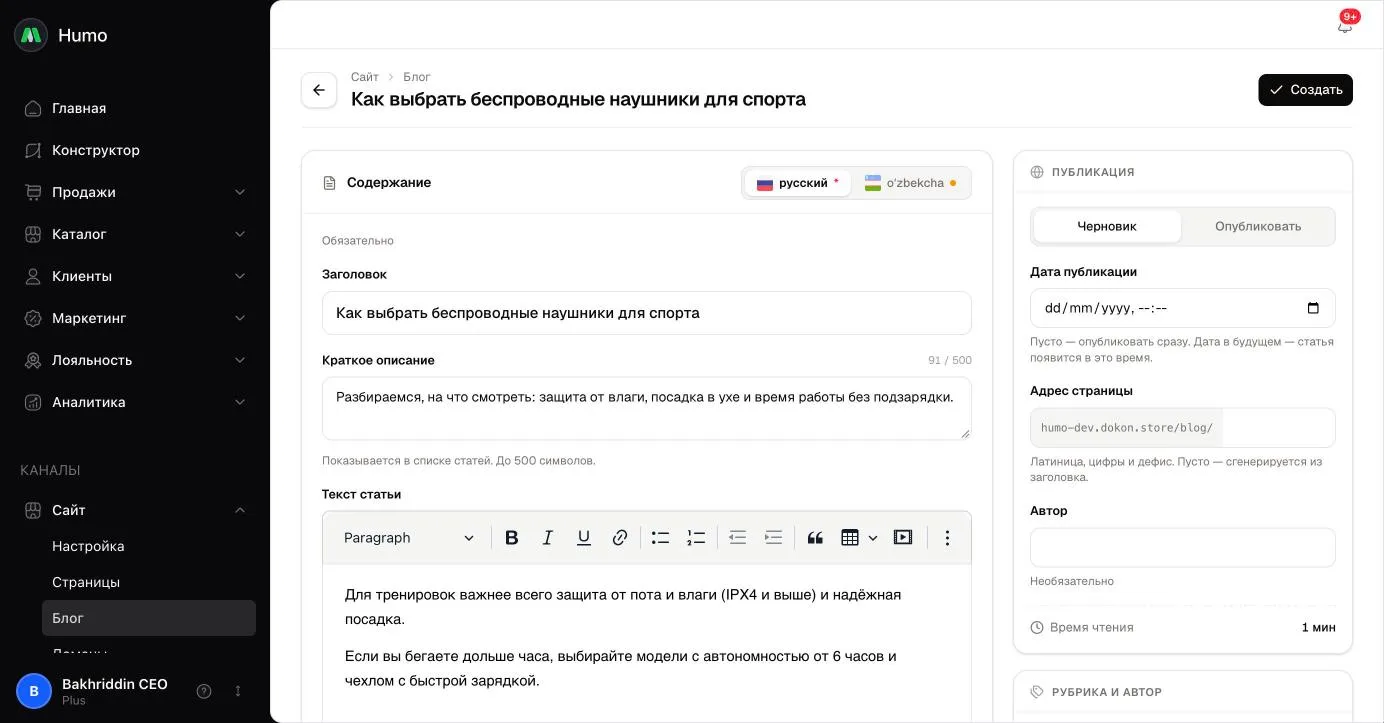Screen dimensions: 1384x723
Task: Open the Paragraph style dropdown
Action: click(408, 538)
